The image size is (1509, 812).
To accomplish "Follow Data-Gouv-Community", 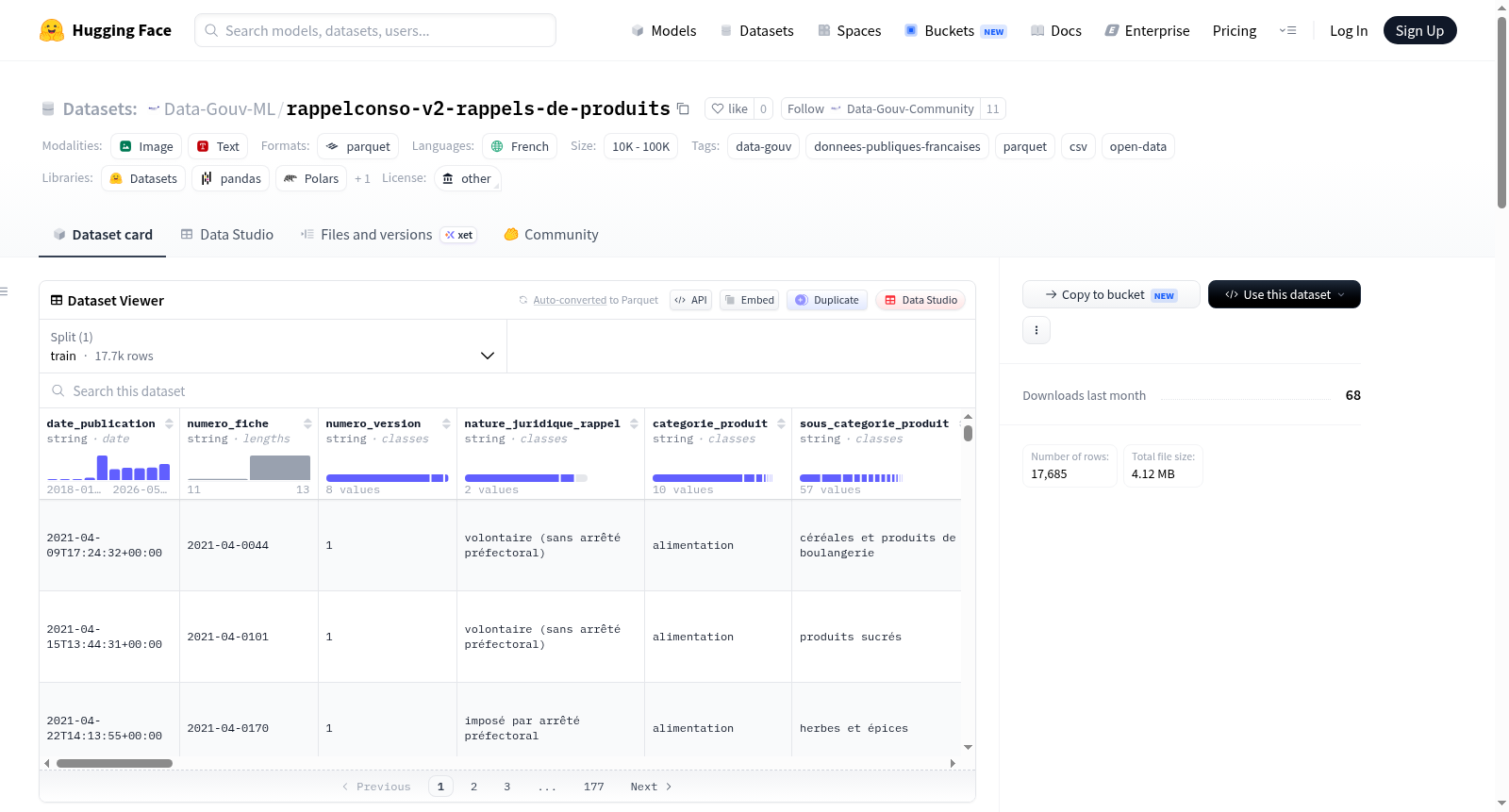I will pos(881,109).
